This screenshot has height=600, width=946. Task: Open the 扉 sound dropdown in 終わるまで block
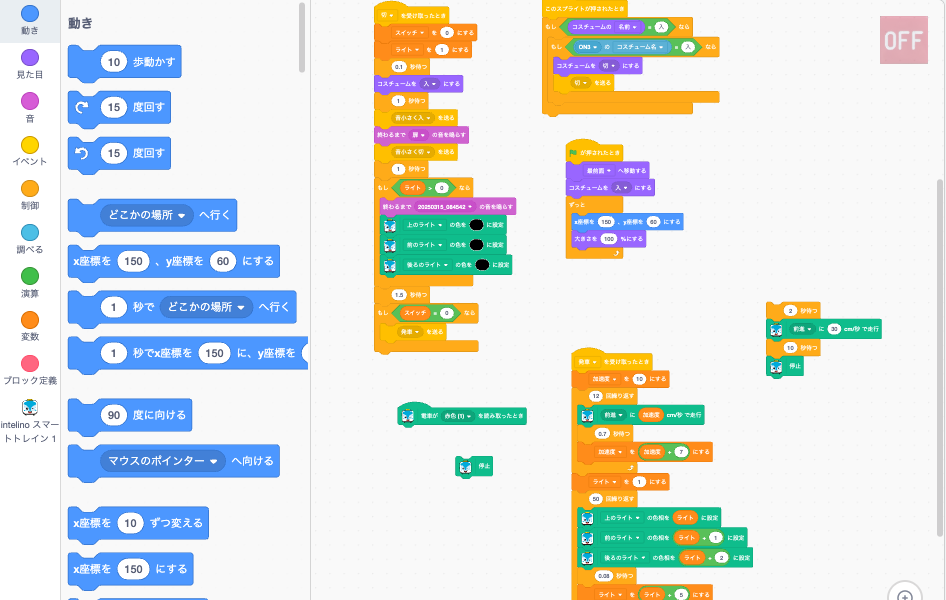(418, 135)
